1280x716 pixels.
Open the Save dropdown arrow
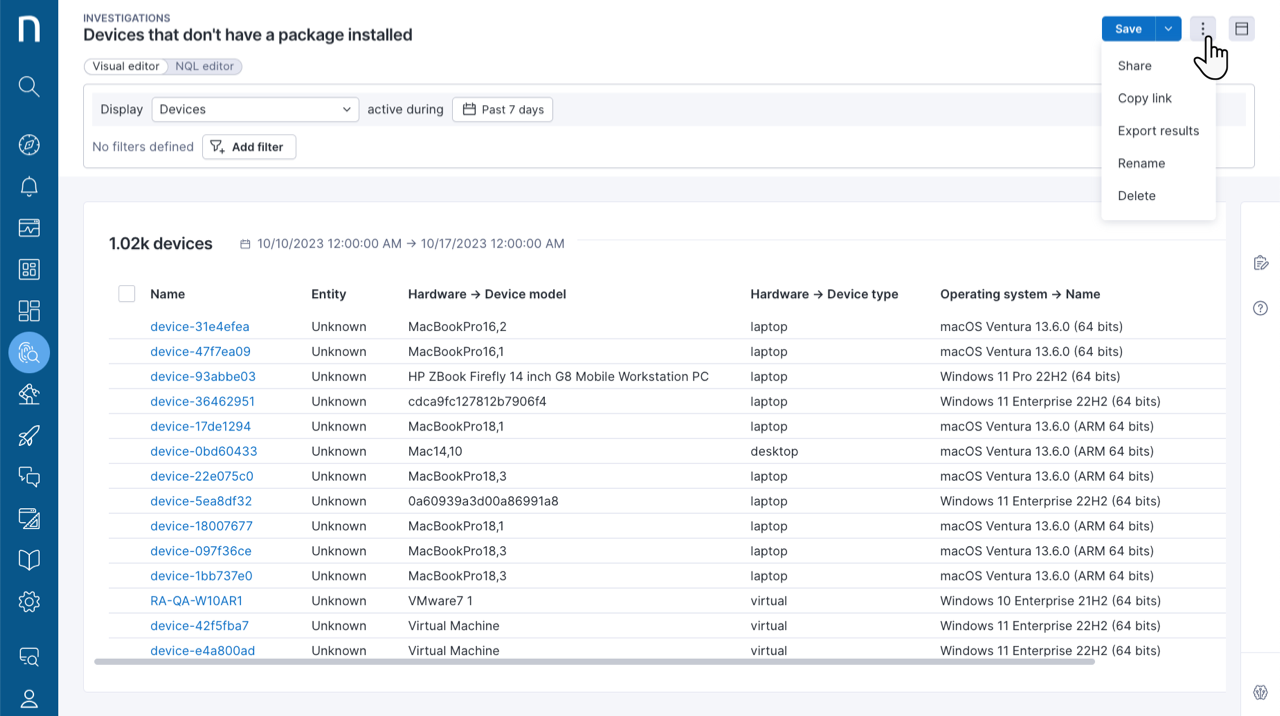(1168, 29)
